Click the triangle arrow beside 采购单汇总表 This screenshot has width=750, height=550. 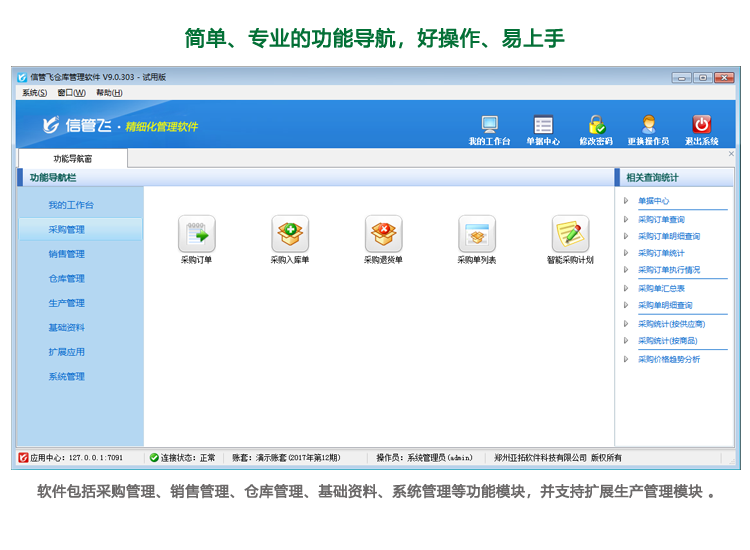tap(626, 288)
